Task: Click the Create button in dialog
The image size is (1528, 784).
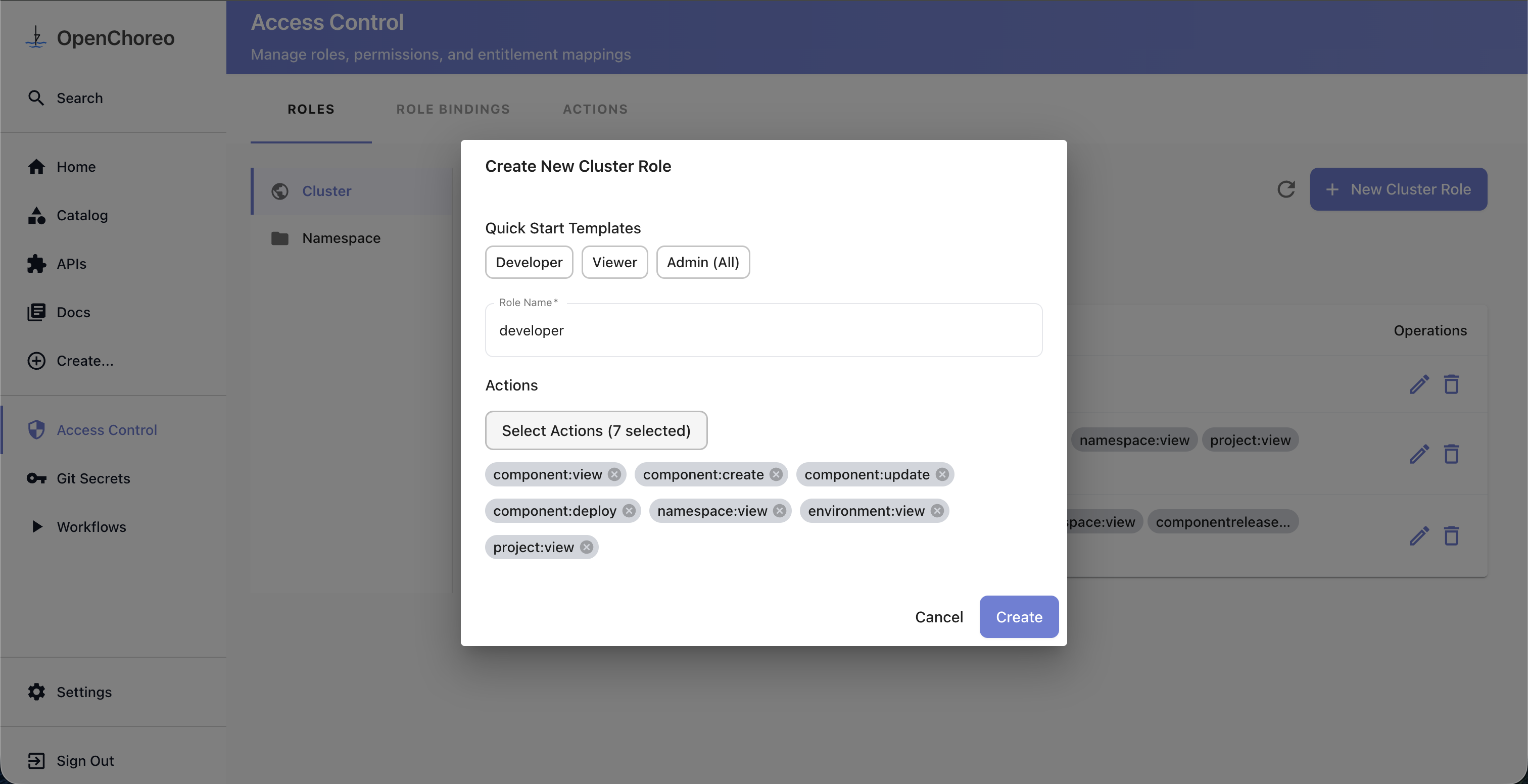Action: point(1018,617)
